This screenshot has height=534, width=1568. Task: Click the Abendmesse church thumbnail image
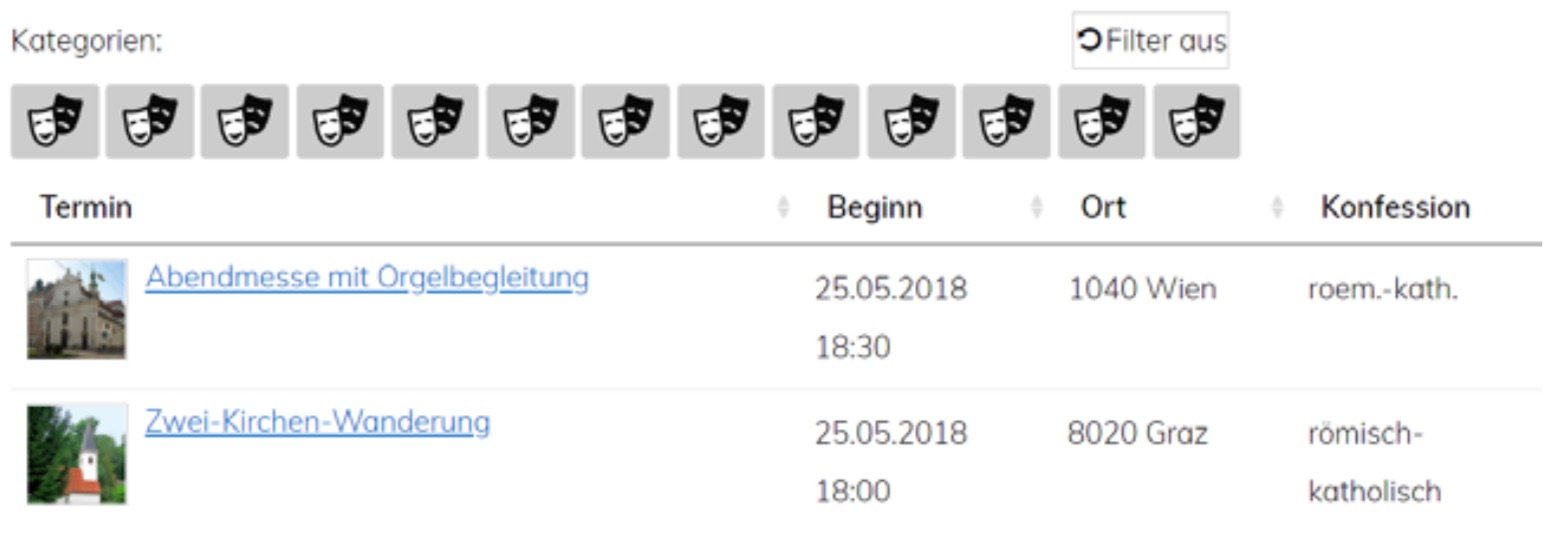77,309
